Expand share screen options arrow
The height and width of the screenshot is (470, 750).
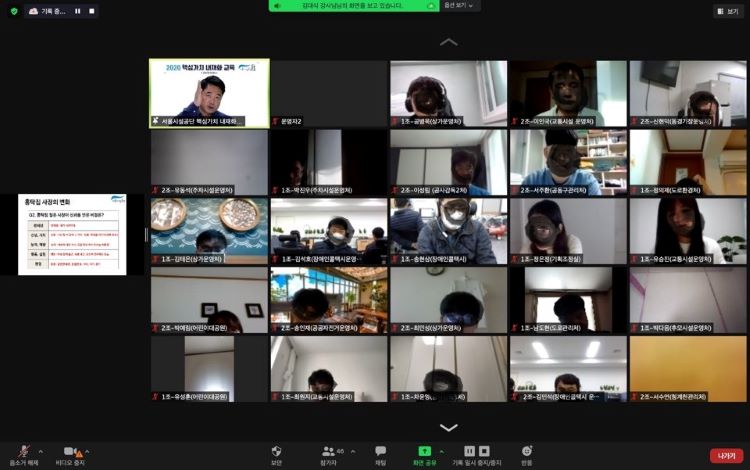[441, 449]
